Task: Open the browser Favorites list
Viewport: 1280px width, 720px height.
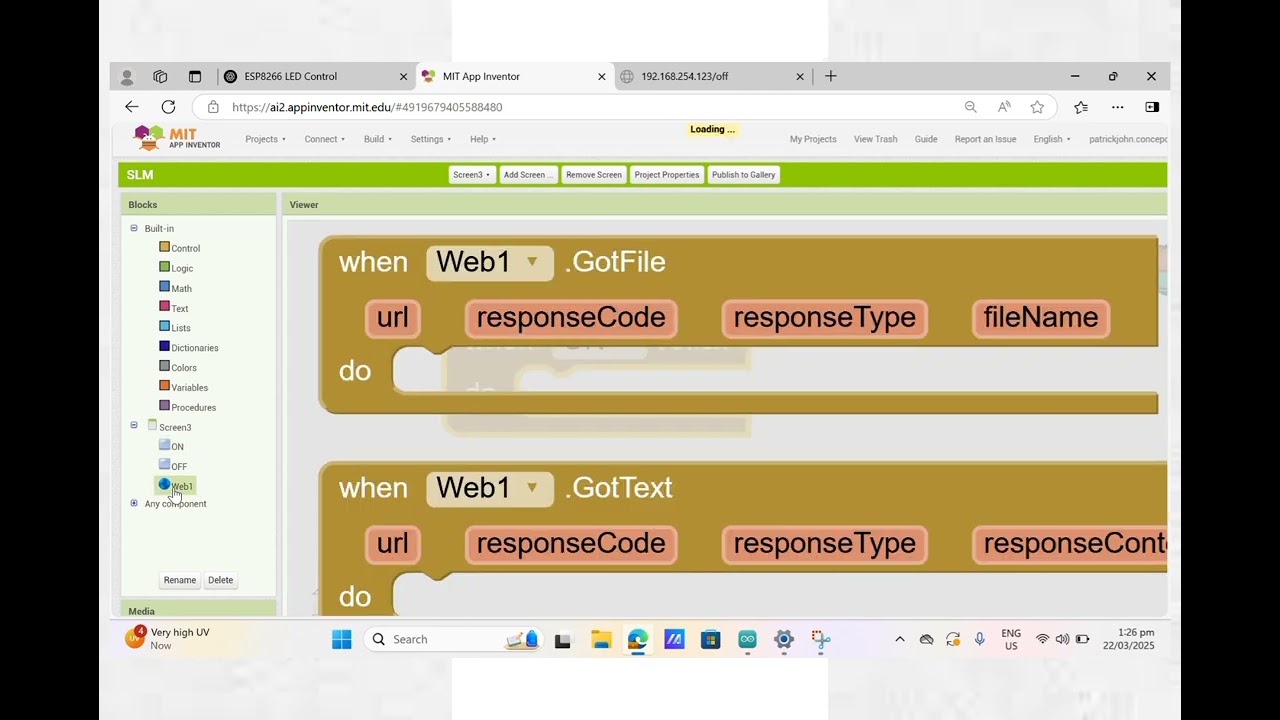Action: click(1081, 107)
